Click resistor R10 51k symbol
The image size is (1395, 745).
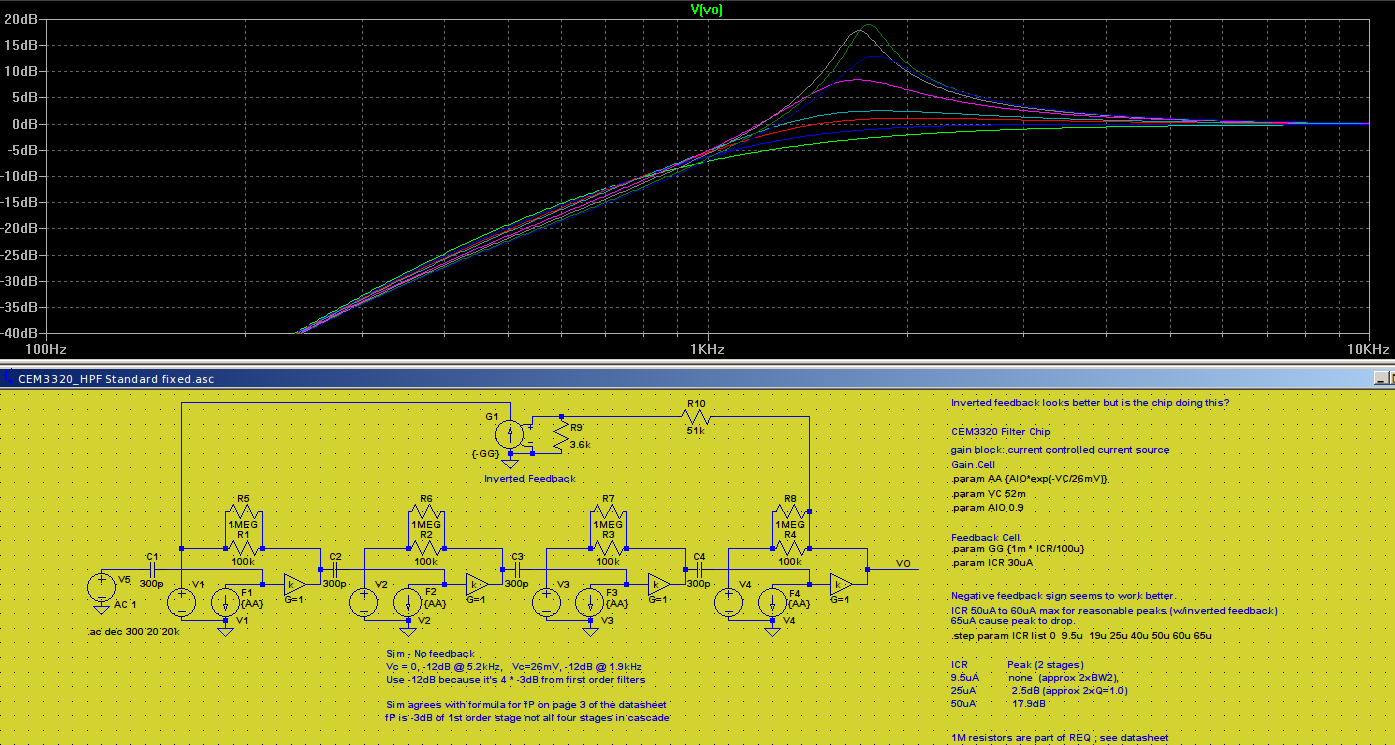(x=696, y=416)
